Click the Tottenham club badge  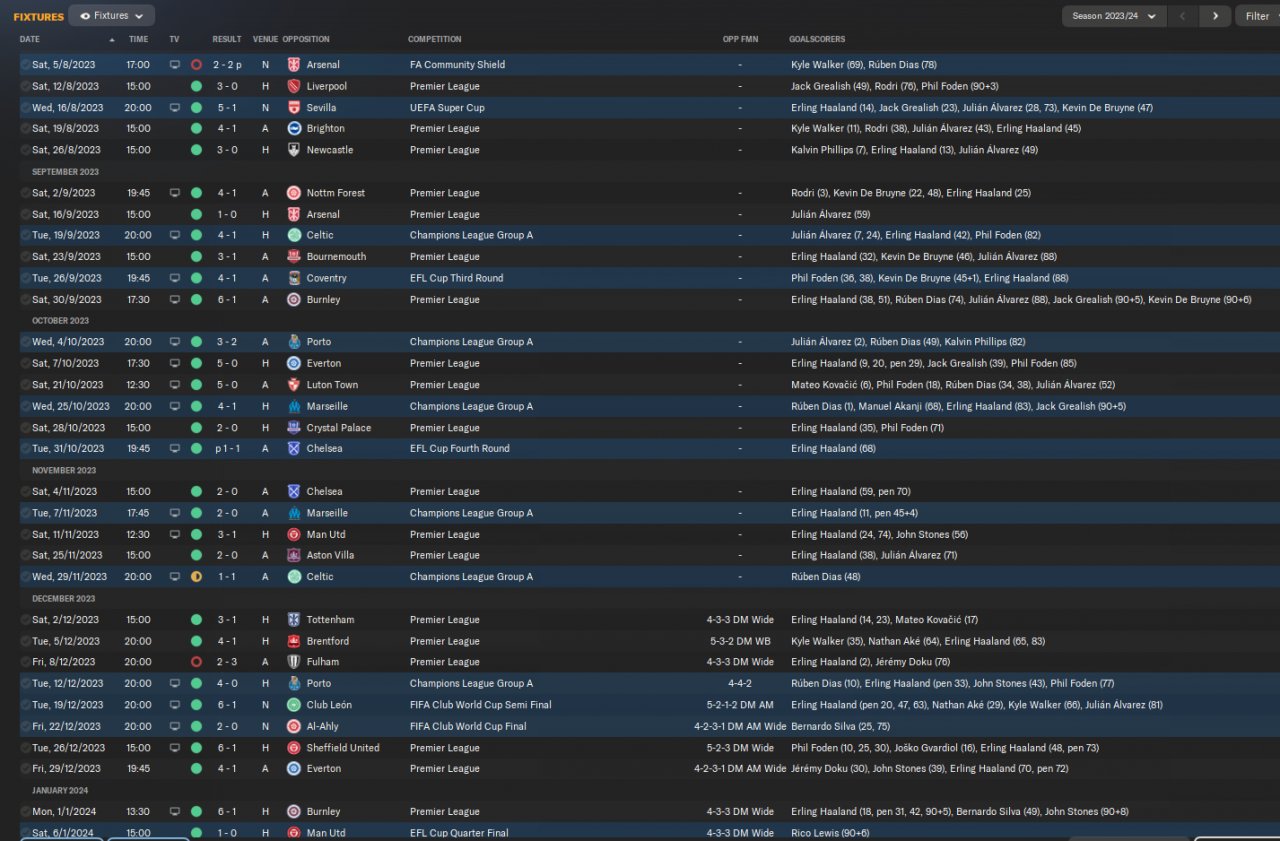point(294,620)
